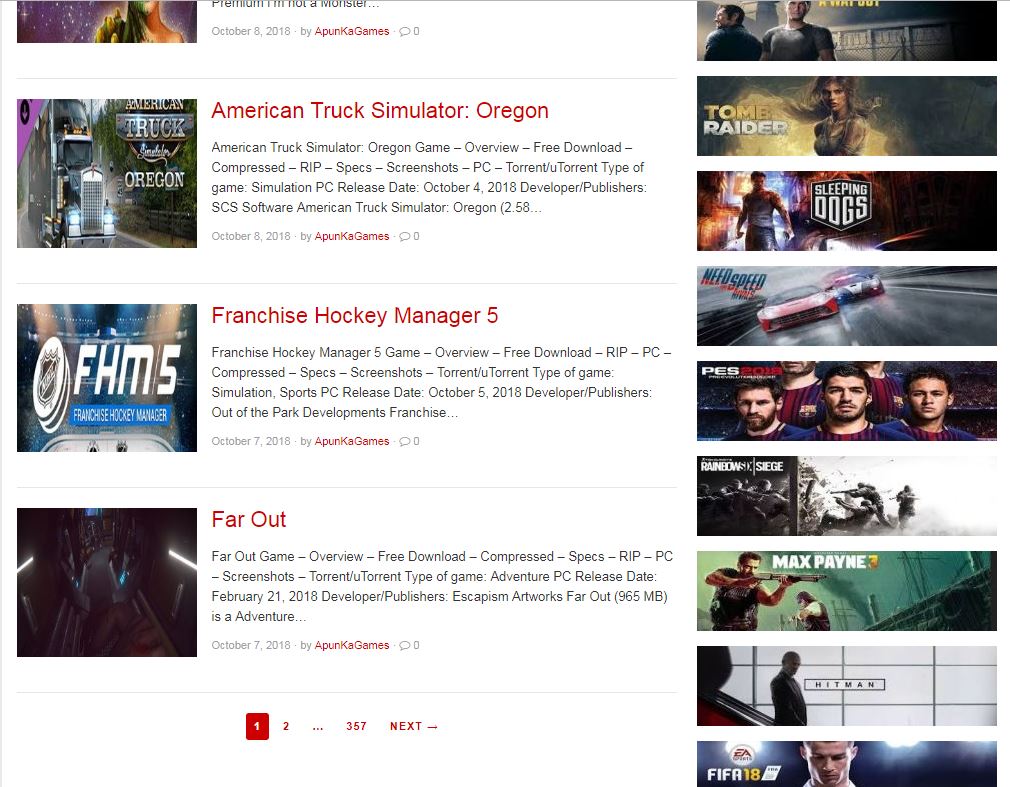This screenshot has width=1010, height=787.
Task: Click ApunKaGames author link under Franchise Hockey Manager
Action: [352, 442]
